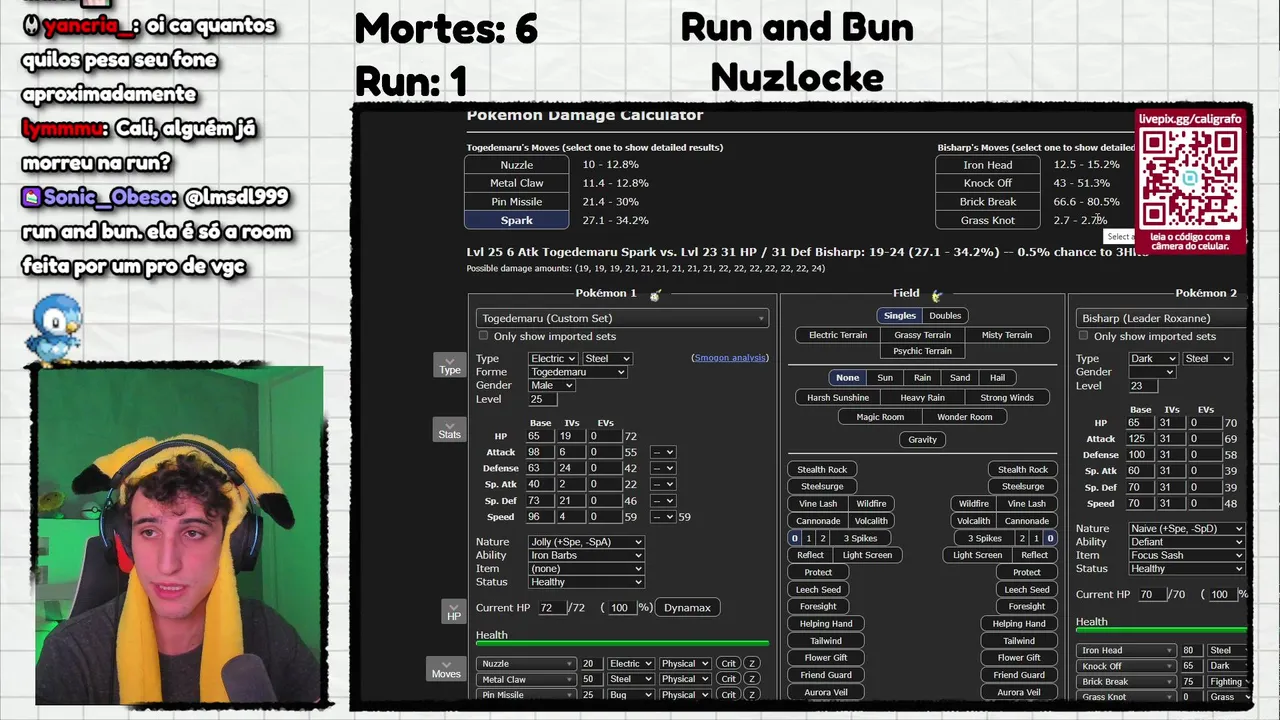Enable Electric Terrain
The height and width of the screenshot is (720, 1280).
tap(838, 335)
